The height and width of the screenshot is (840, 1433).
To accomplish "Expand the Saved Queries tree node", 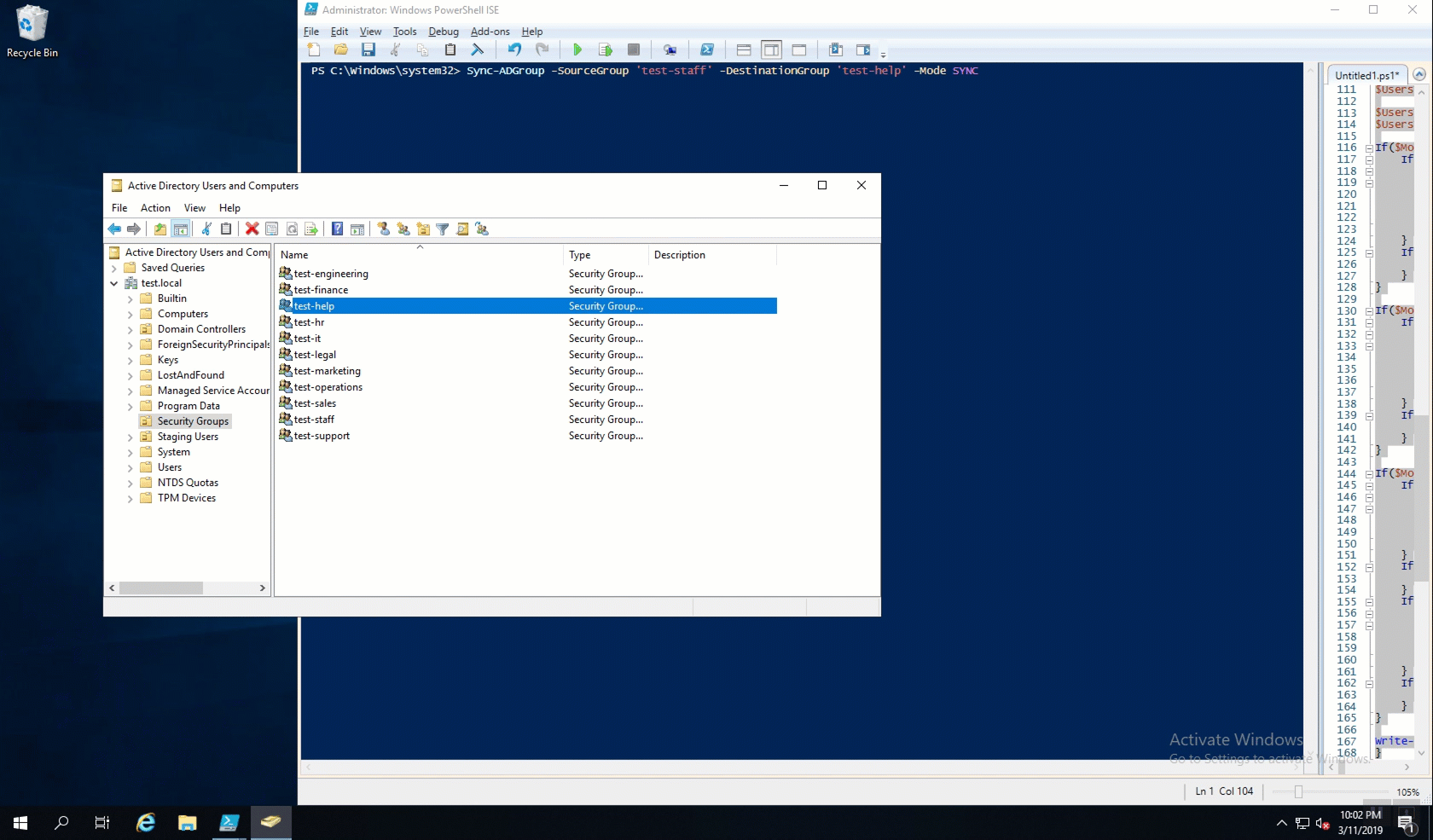I will (x=114, y=268).
